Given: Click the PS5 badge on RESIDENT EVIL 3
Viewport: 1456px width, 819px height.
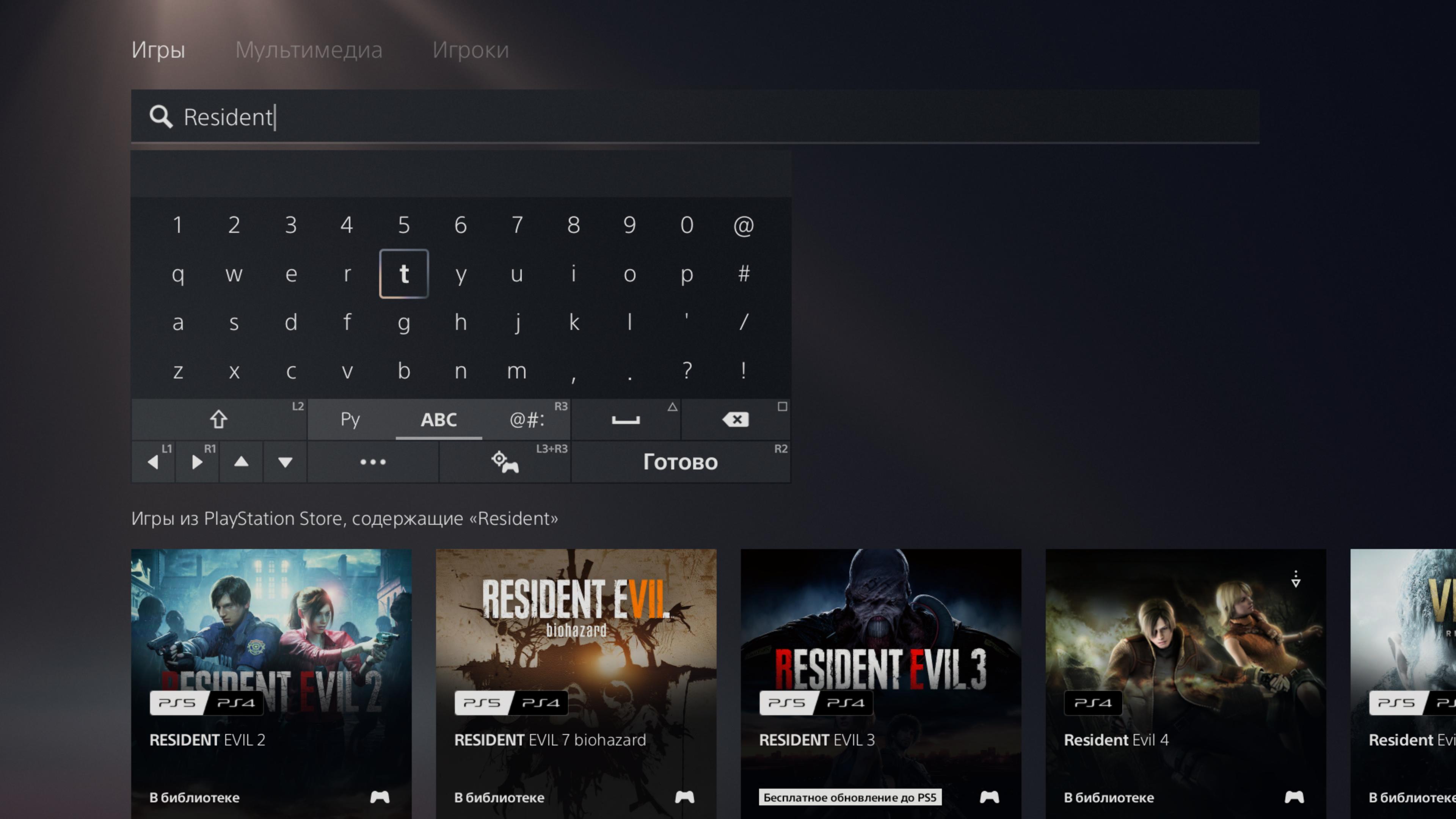Looking at the screenshot, I should [x=786, y=703].
